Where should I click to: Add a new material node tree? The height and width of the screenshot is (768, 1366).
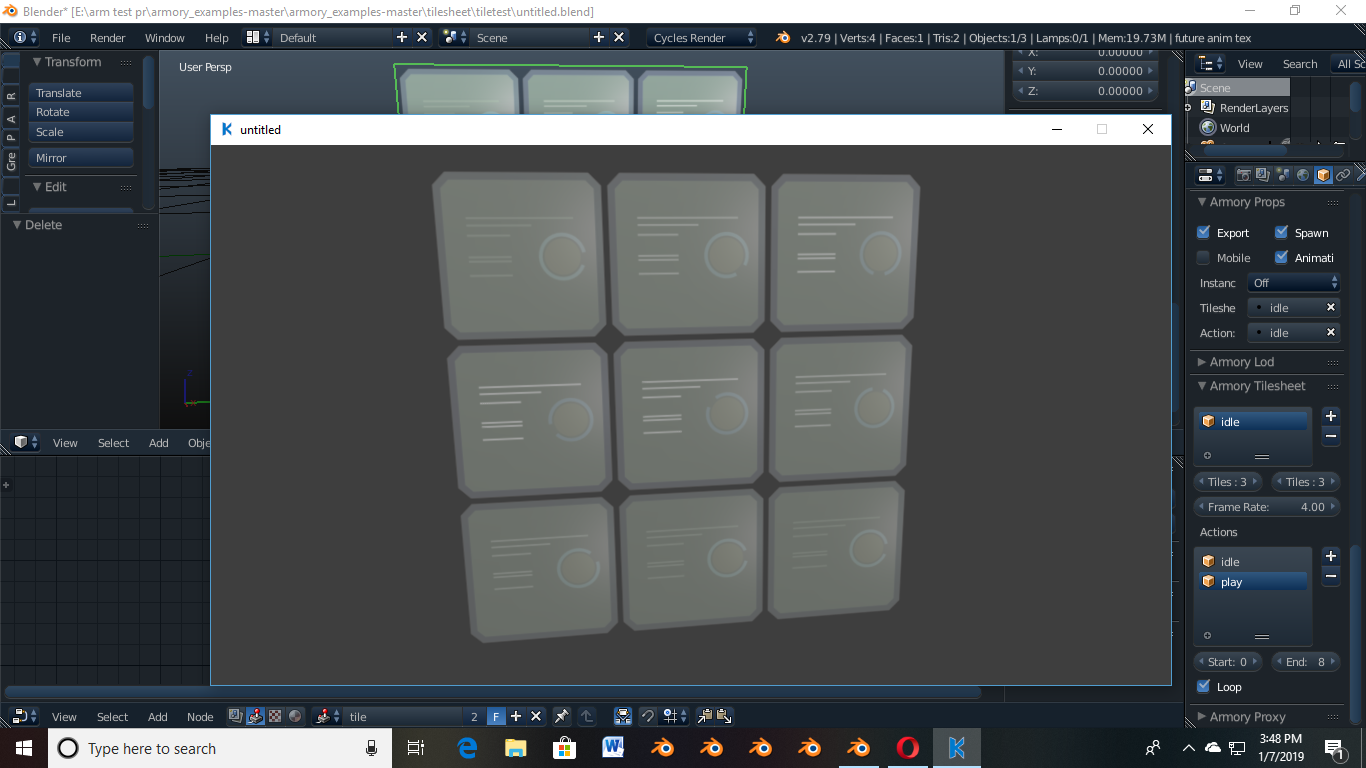(x=516, y=716)
